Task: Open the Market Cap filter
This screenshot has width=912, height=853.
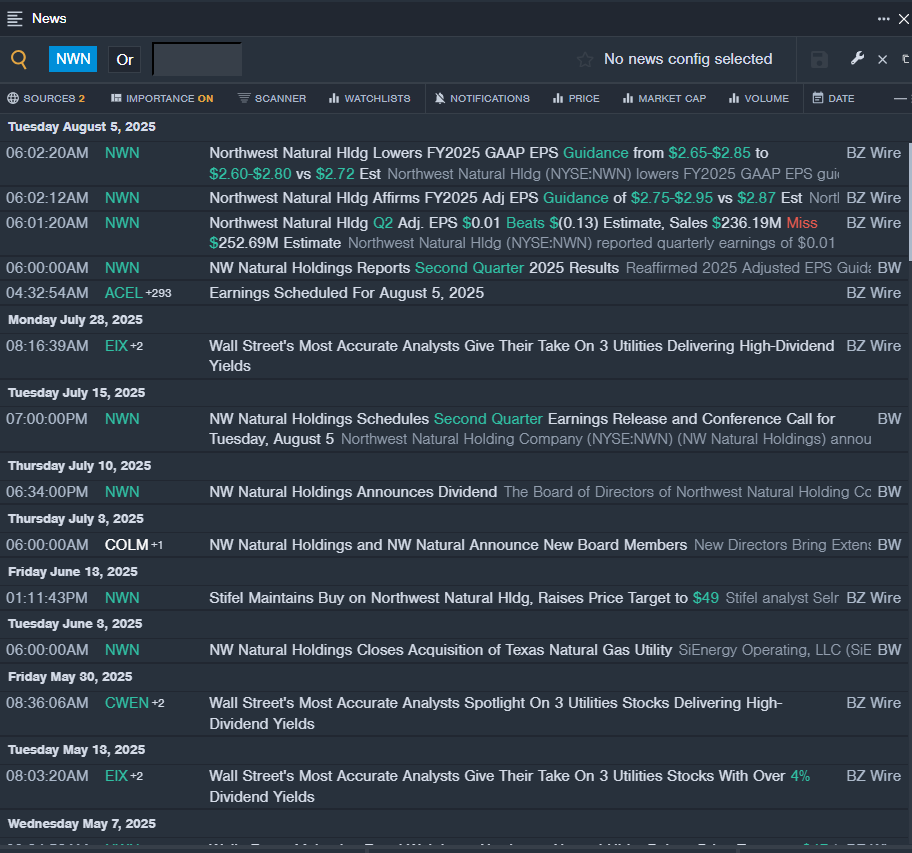Action: tap(664, 98)
